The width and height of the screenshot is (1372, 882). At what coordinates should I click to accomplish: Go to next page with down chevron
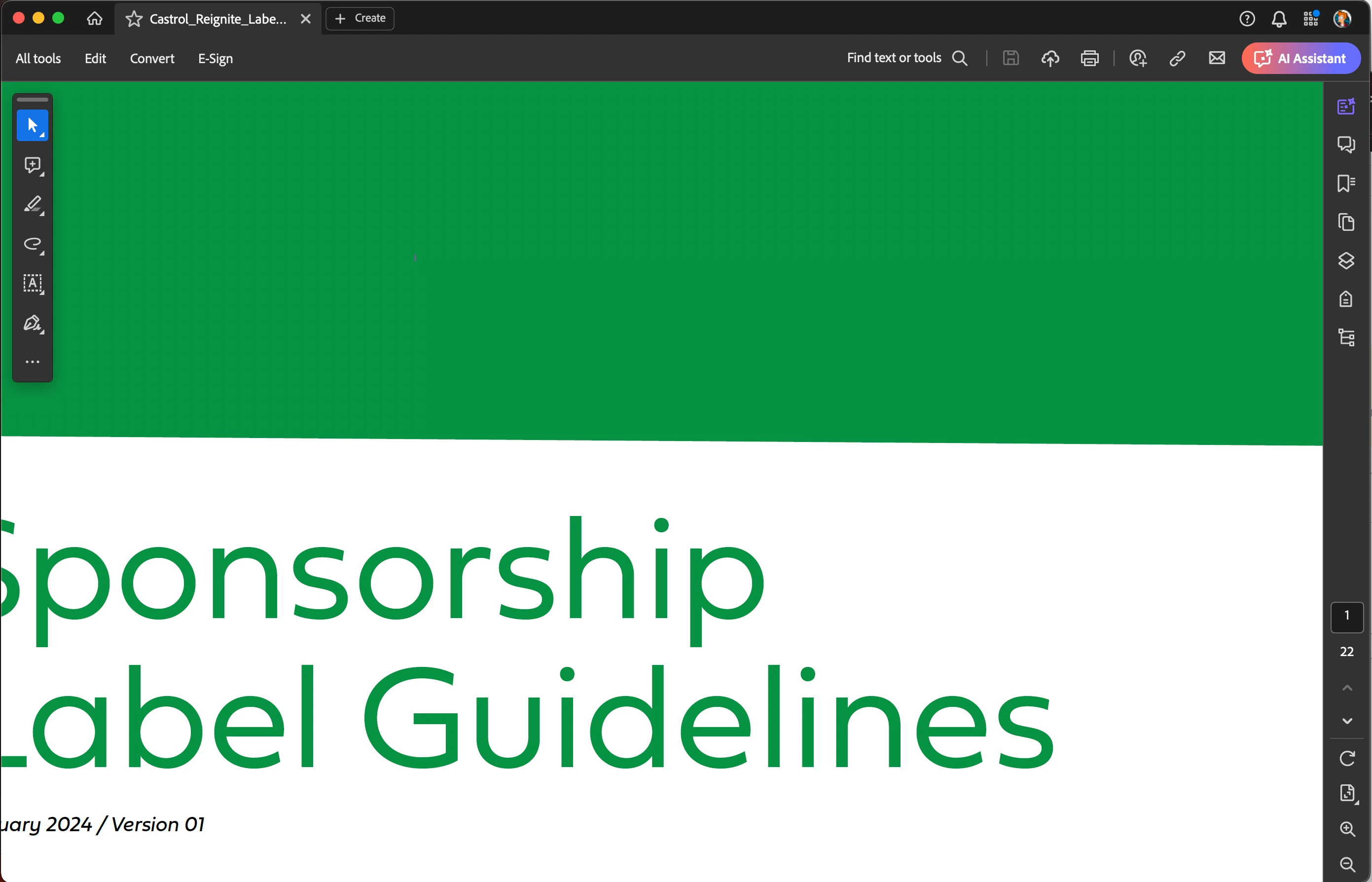(1347, 721)
